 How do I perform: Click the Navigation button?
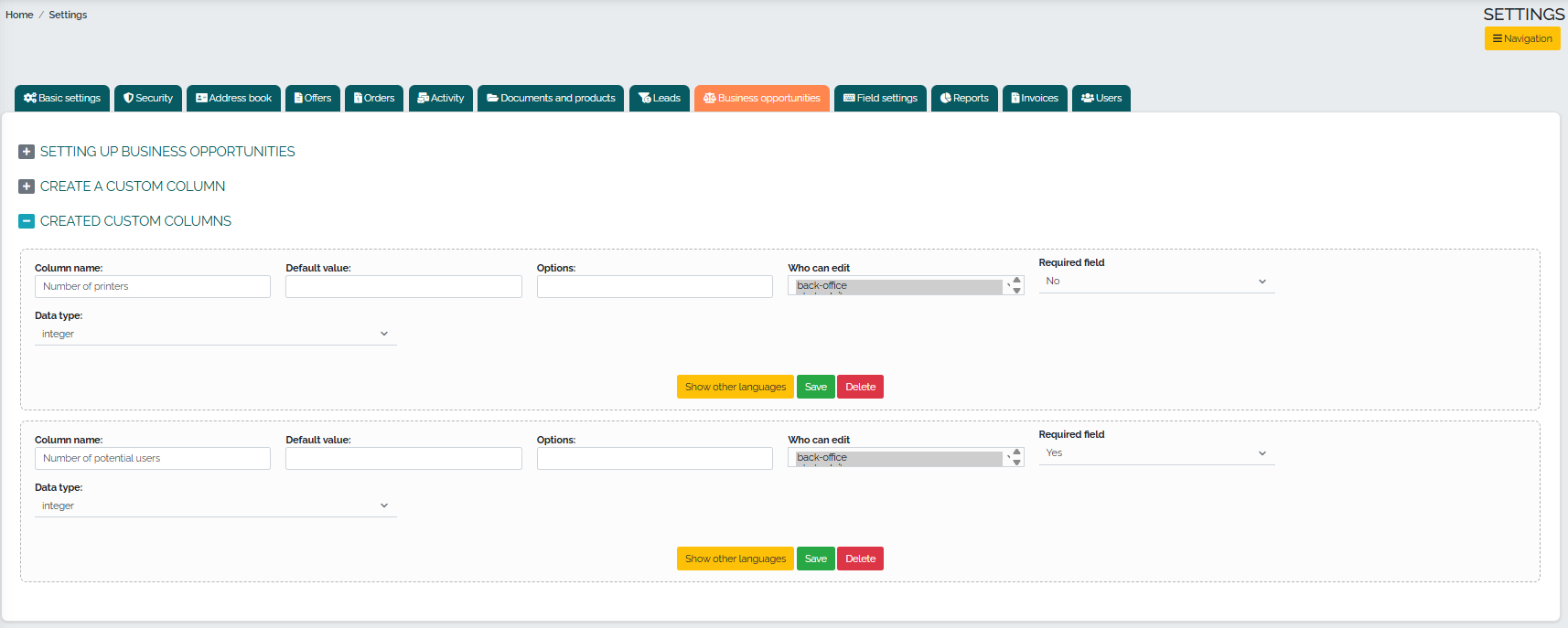click(1522, 38)
